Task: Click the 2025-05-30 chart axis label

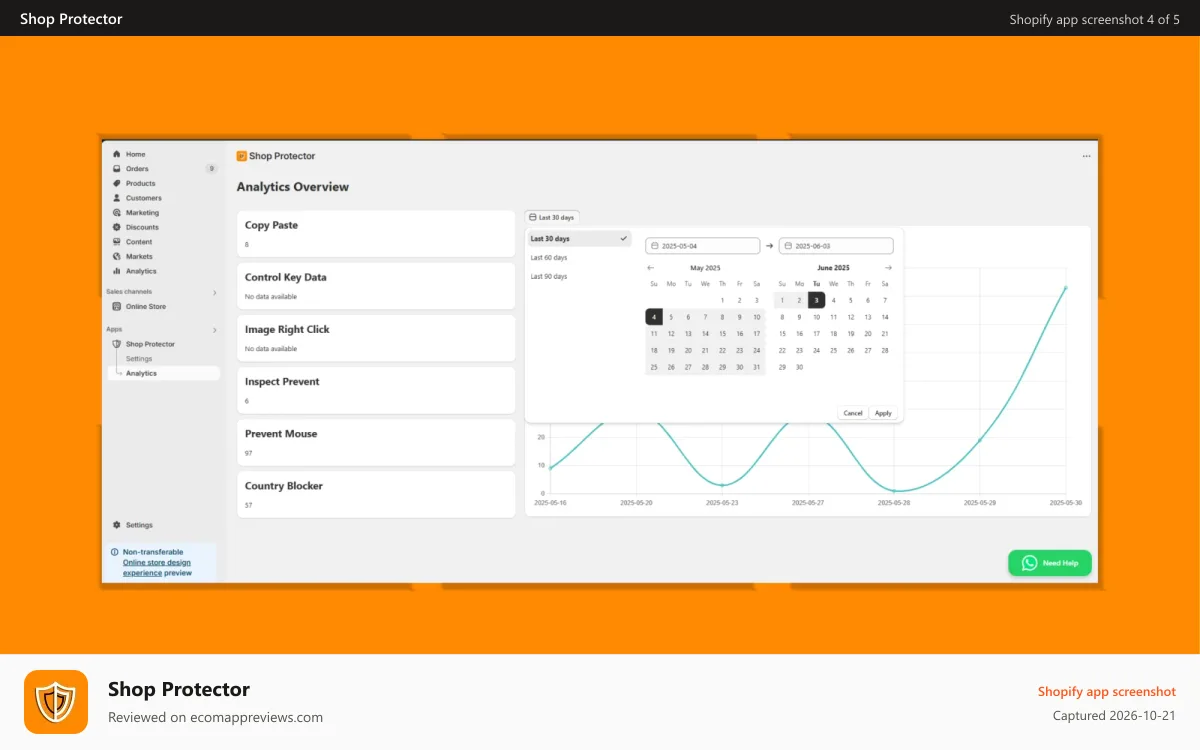Action: tap(1065, 502)
